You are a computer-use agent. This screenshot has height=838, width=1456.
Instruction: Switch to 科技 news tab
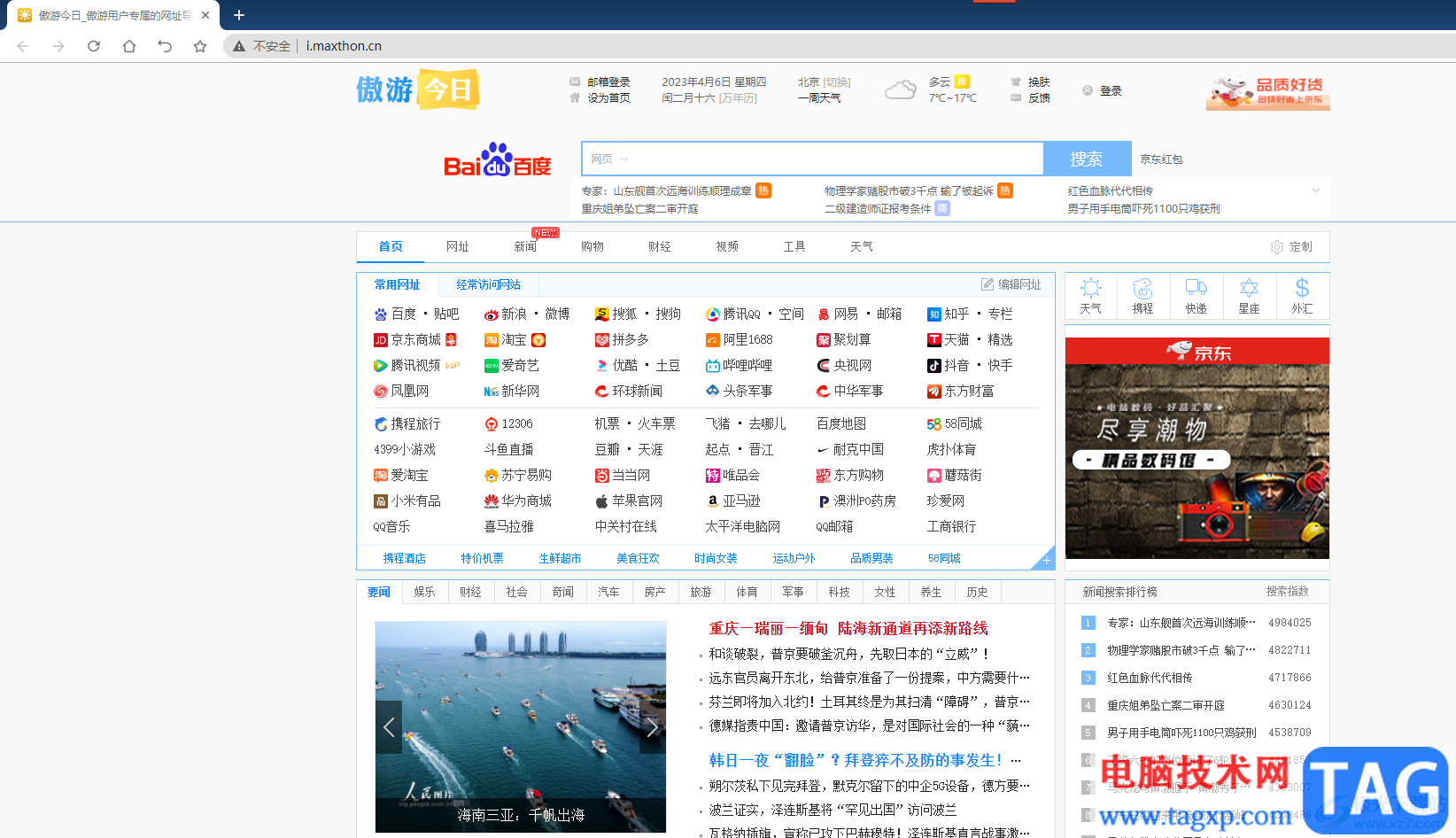(x=839, y=592)
